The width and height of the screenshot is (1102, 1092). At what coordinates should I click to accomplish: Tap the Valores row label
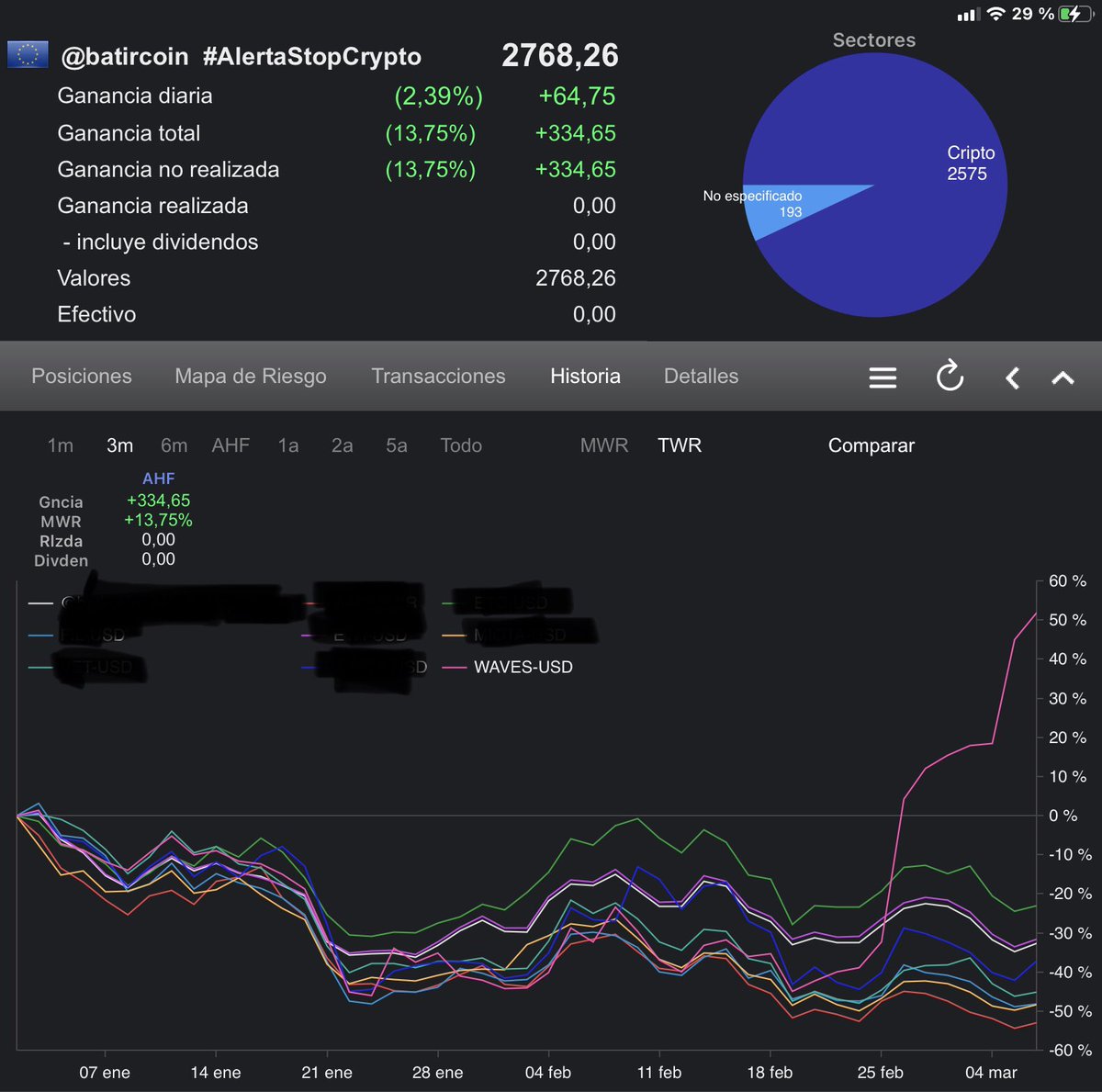(94, 278)
